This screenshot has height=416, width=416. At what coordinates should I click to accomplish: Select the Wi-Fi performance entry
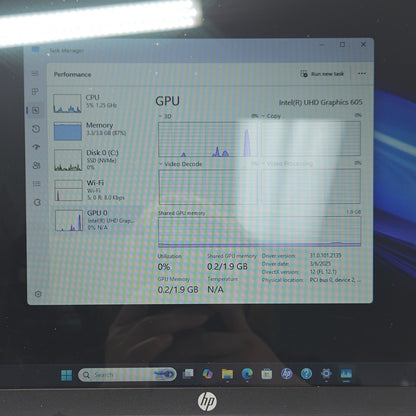coord(97,190)
